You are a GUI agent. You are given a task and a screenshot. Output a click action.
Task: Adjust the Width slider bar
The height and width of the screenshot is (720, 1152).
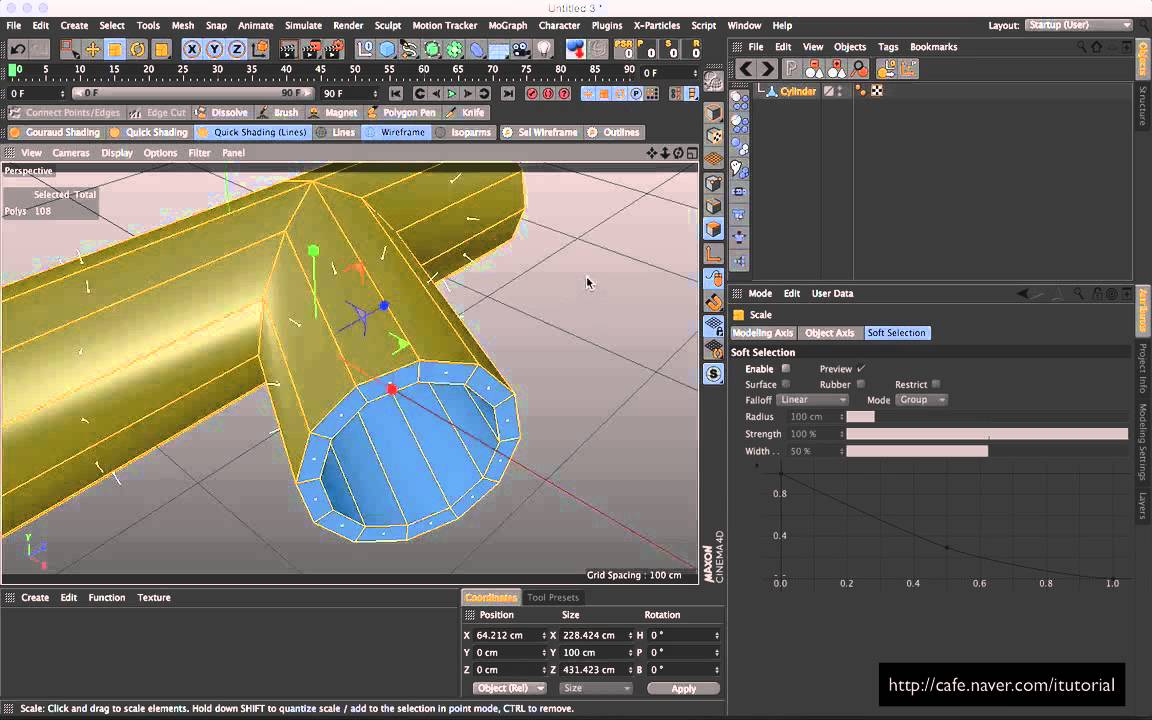coord(987,451)
